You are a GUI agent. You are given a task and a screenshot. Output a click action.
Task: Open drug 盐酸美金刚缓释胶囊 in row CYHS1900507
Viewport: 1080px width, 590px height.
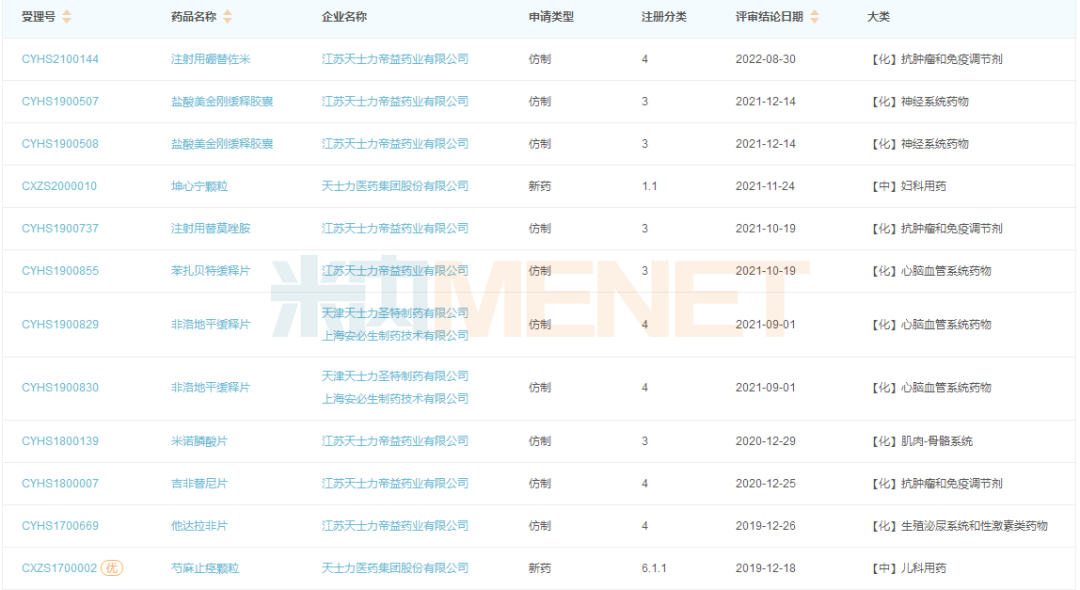222,101
